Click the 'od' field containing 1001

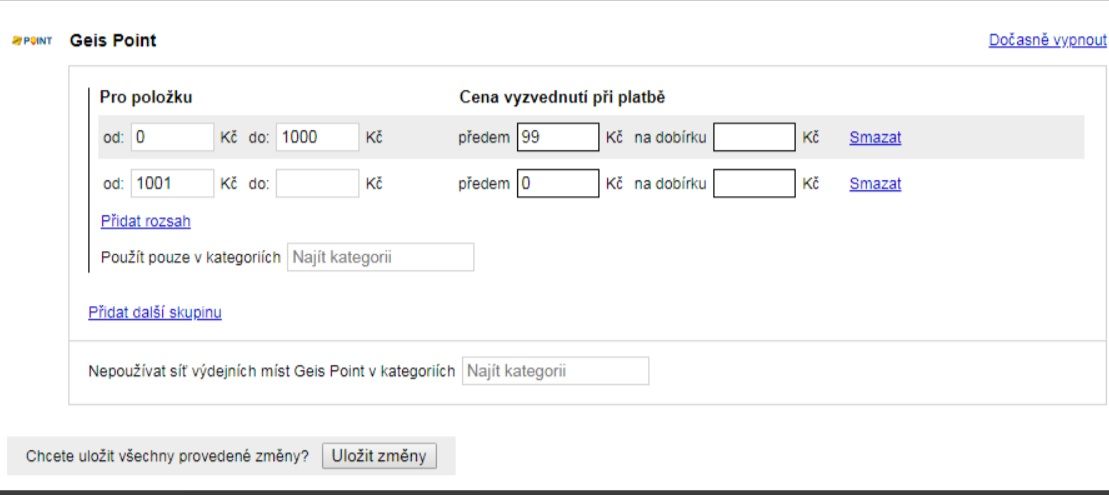pyautogui.click(x=172, y=183)
